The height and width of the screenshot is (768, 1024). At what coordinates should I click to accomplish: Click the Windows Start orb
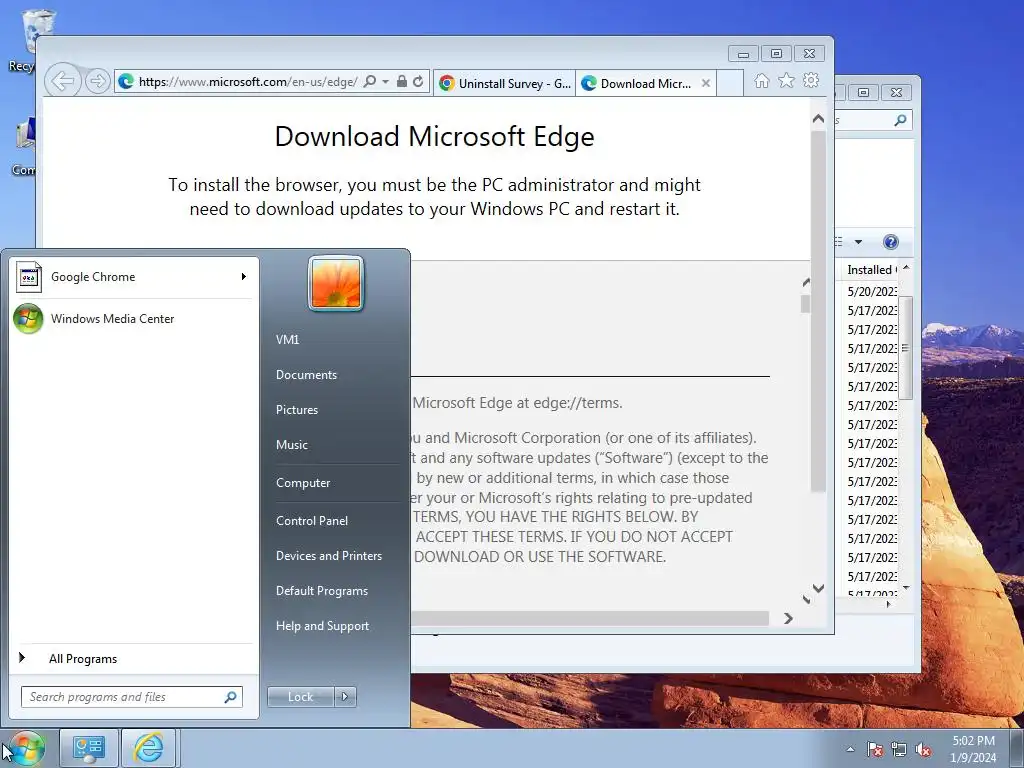pos(25,748)
